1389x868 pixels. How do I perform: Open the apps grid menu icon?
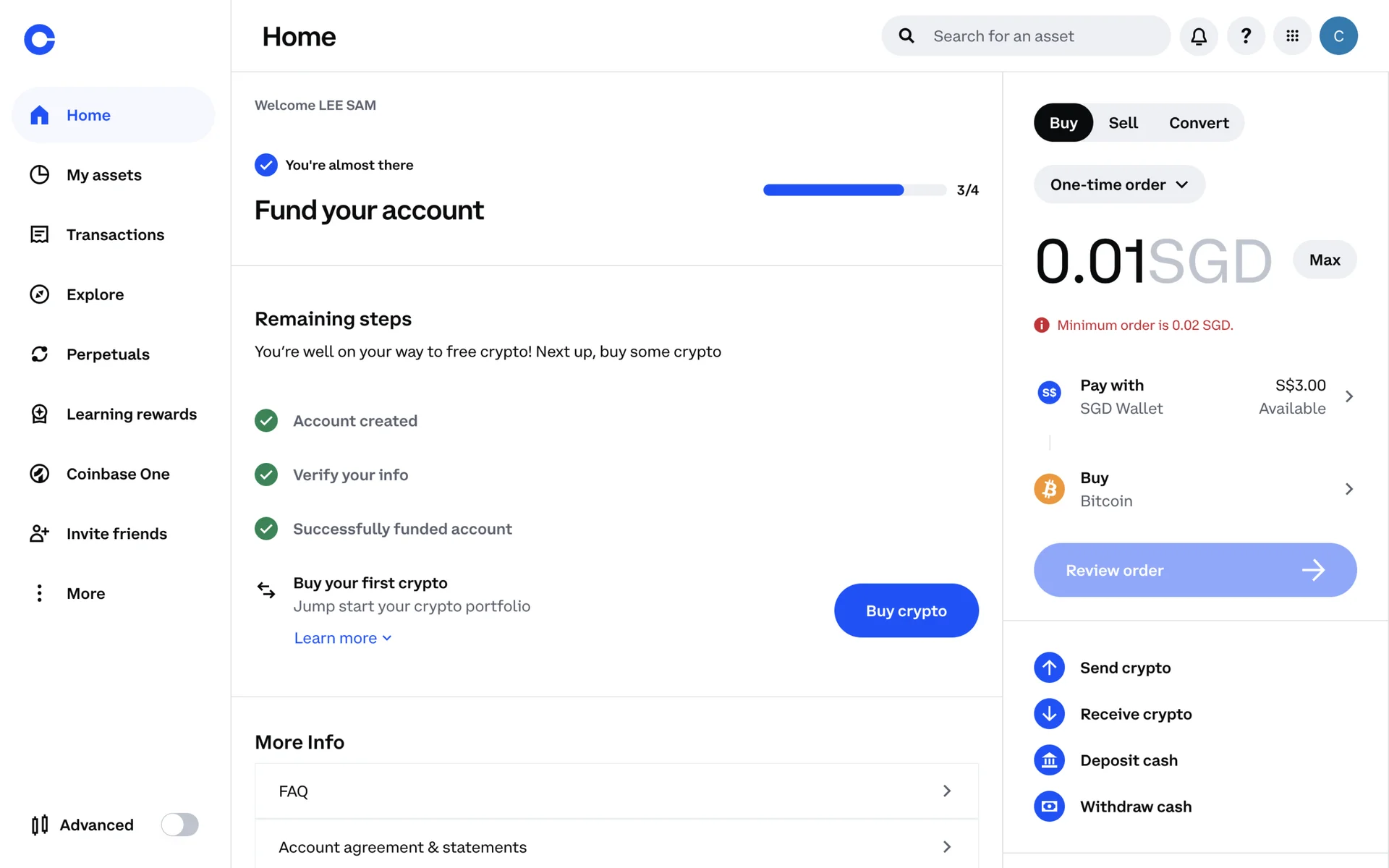click(1292, 36)
